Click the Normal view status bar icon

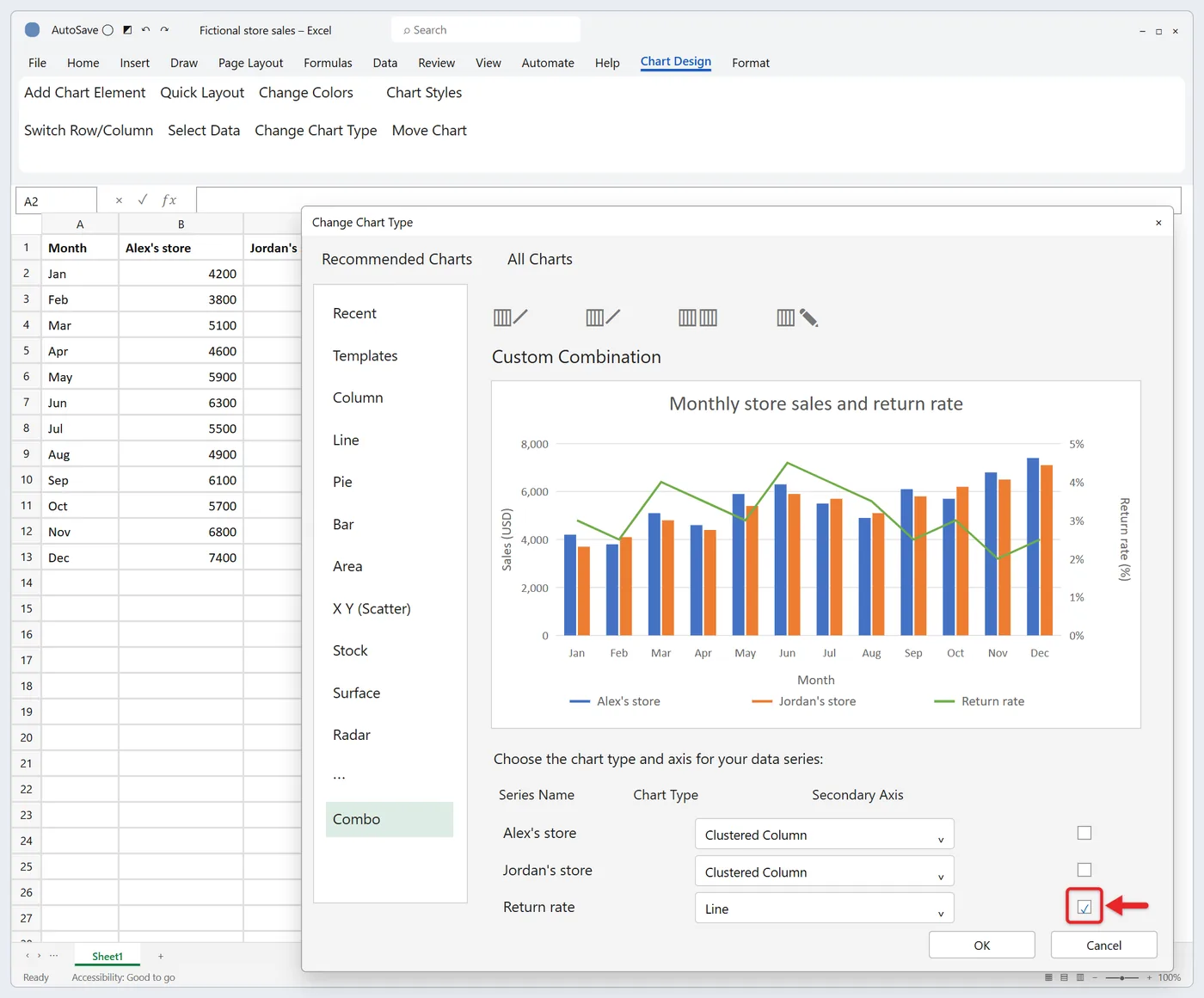pos(1048,977)
